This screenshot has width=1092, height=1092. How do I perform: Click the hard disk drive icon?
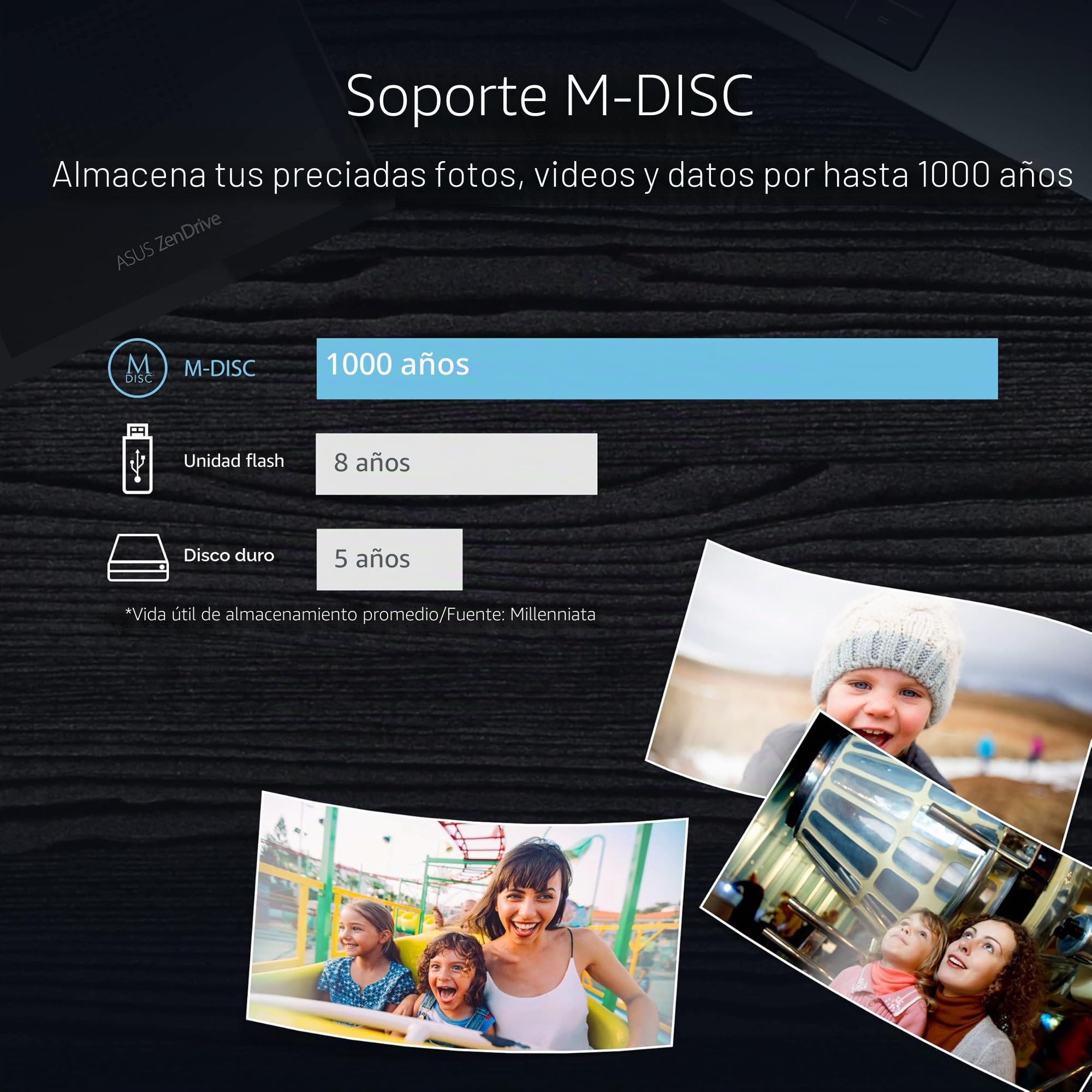coord(138,557)
